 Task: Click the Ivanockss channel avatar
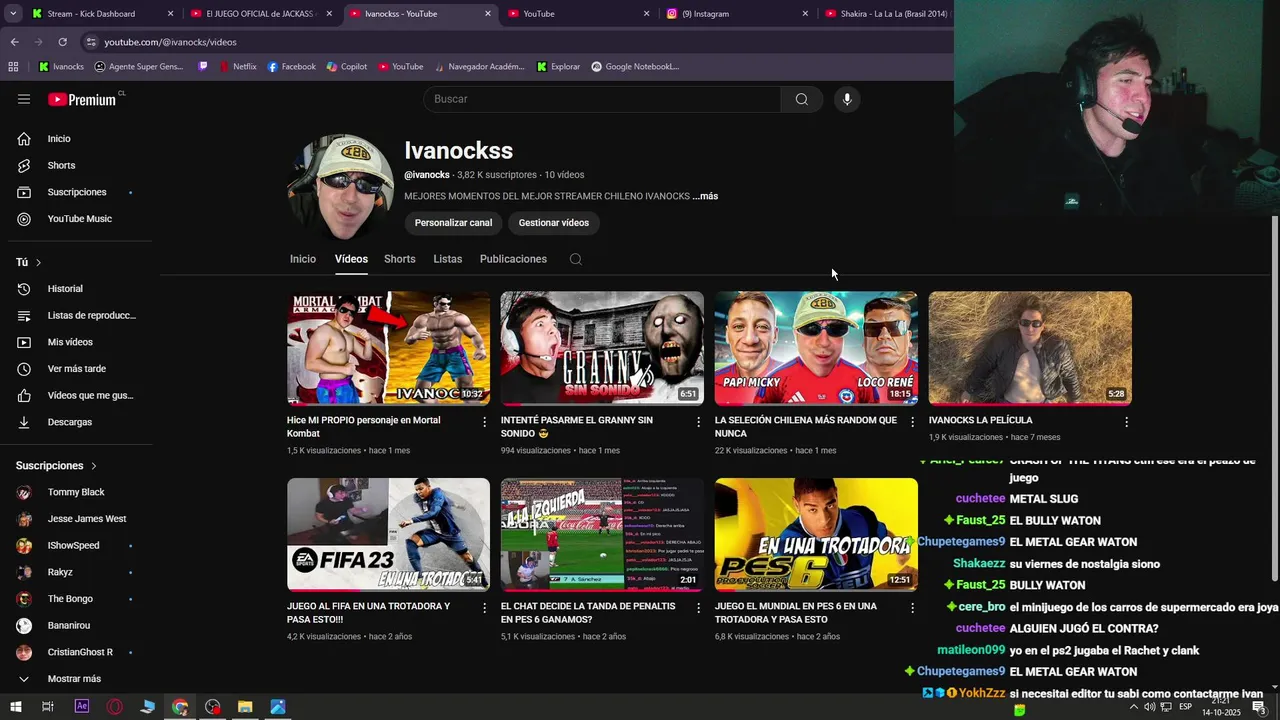coord(340,187)
